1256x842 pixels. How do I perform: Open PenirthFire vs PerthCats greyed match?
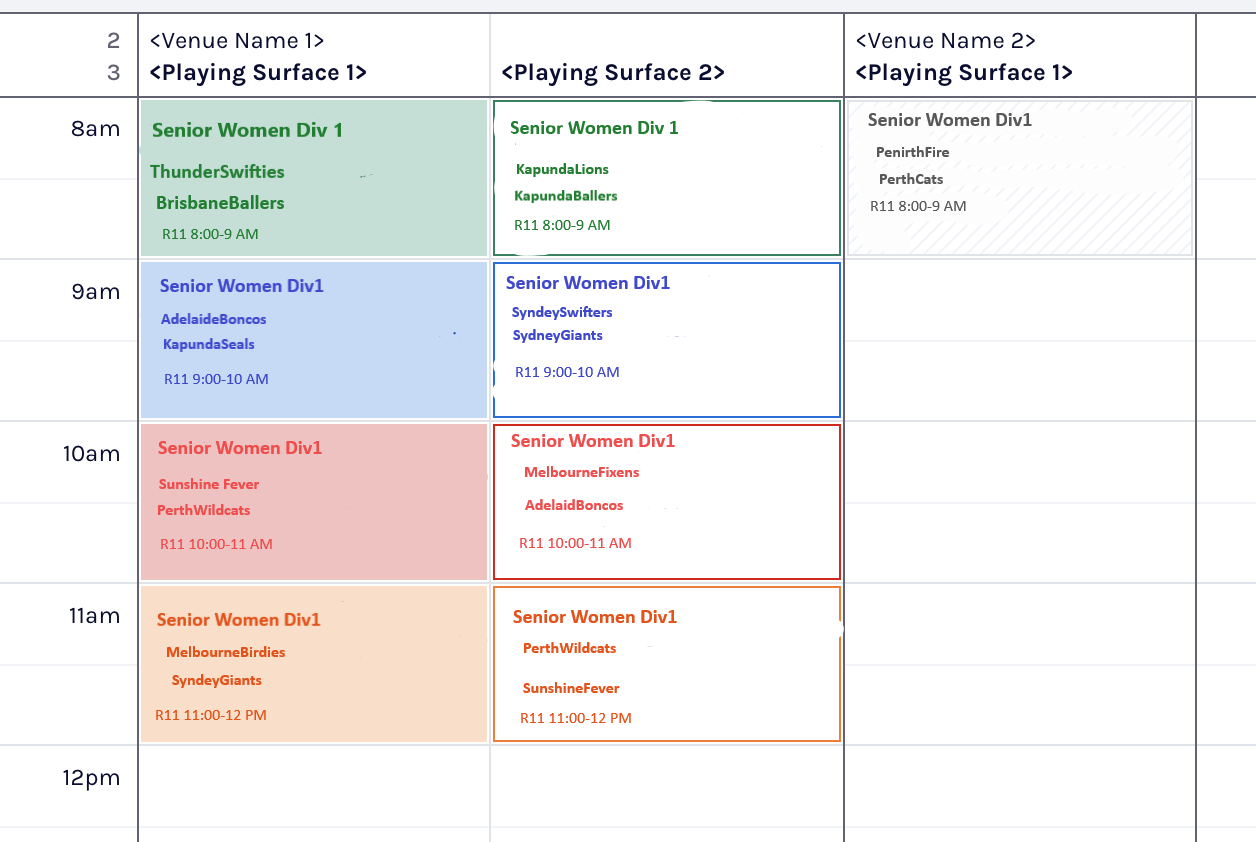point(1020,177)
